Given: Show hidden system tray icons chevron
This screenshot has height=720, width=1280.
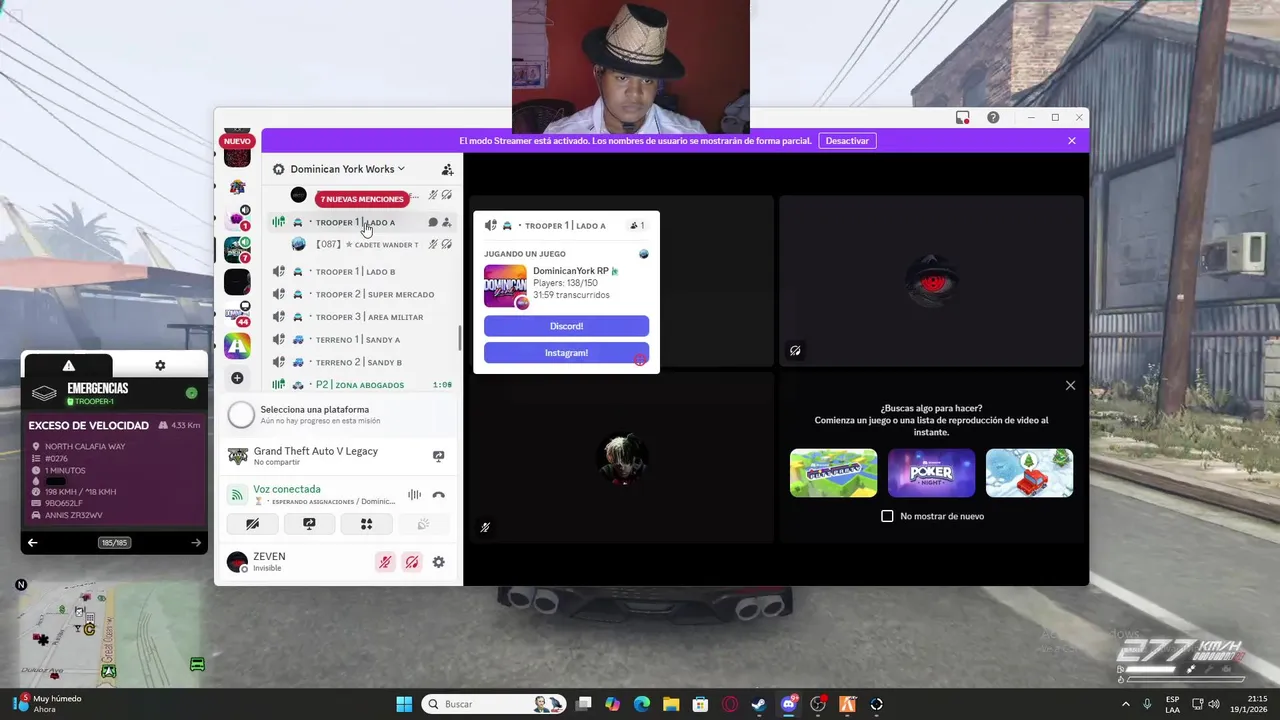Looking at the screenshot, I should 1127,704.
